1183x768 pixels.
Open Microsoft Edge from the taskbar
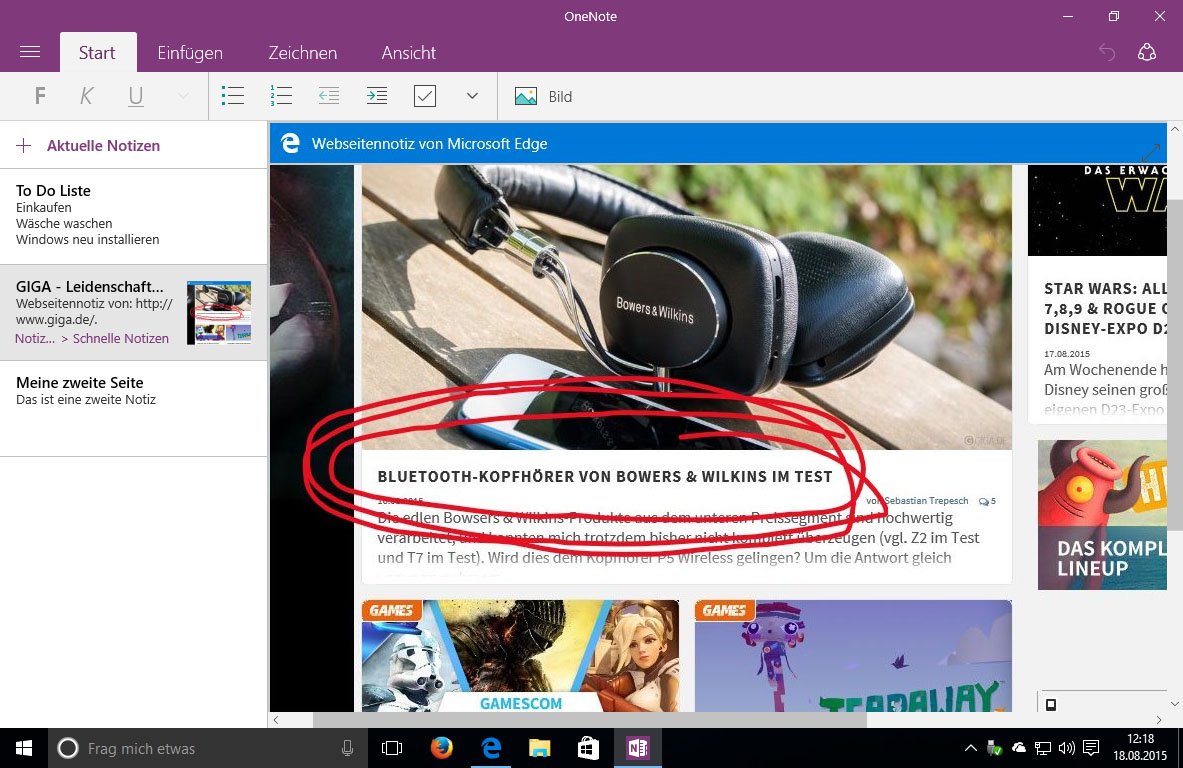tap(491, 748)
